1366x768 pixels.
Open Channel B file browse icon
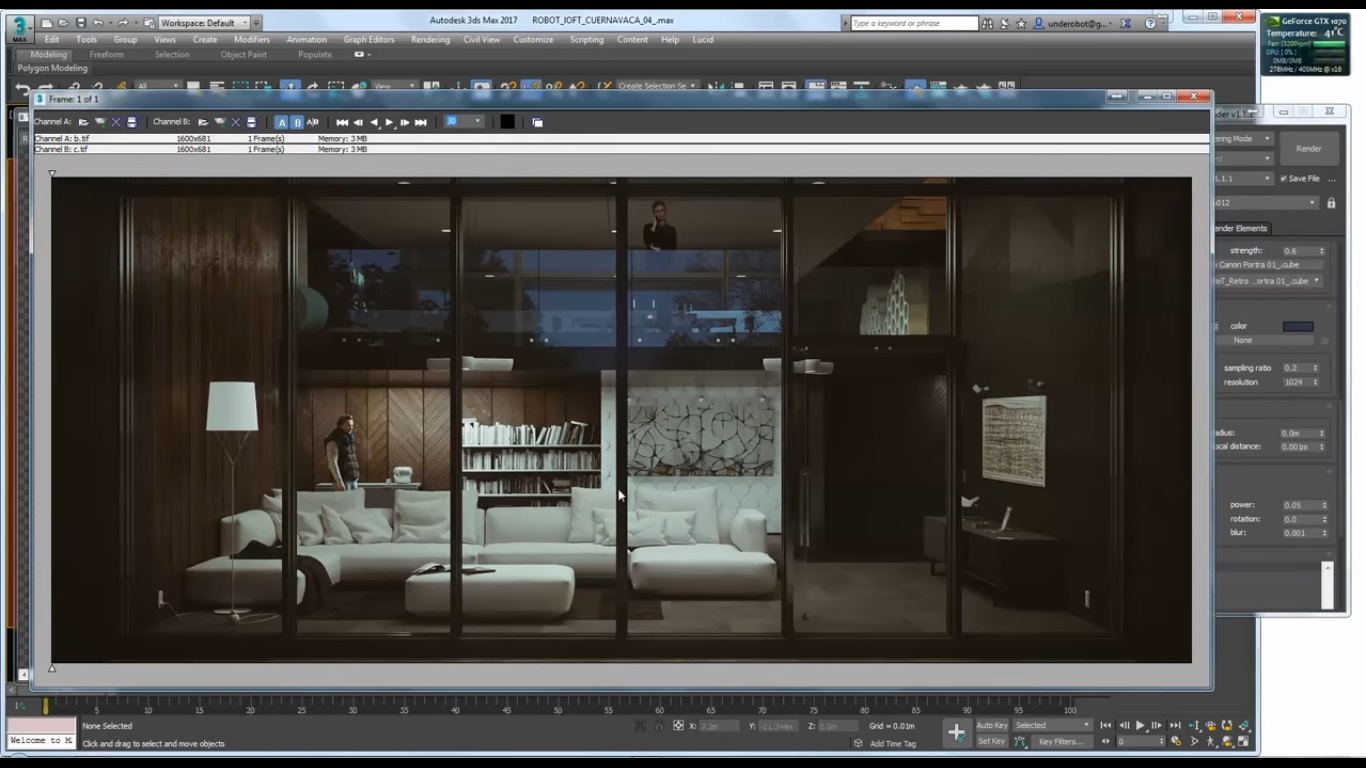(x=203, y=122)
